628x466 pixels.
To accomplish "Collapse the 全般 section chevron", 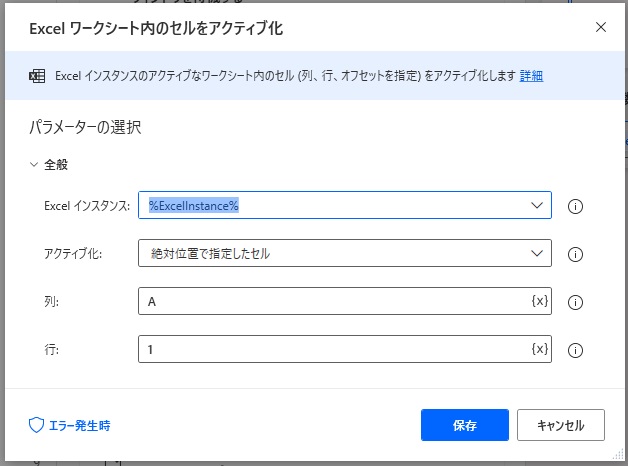I will pos(34,165).
